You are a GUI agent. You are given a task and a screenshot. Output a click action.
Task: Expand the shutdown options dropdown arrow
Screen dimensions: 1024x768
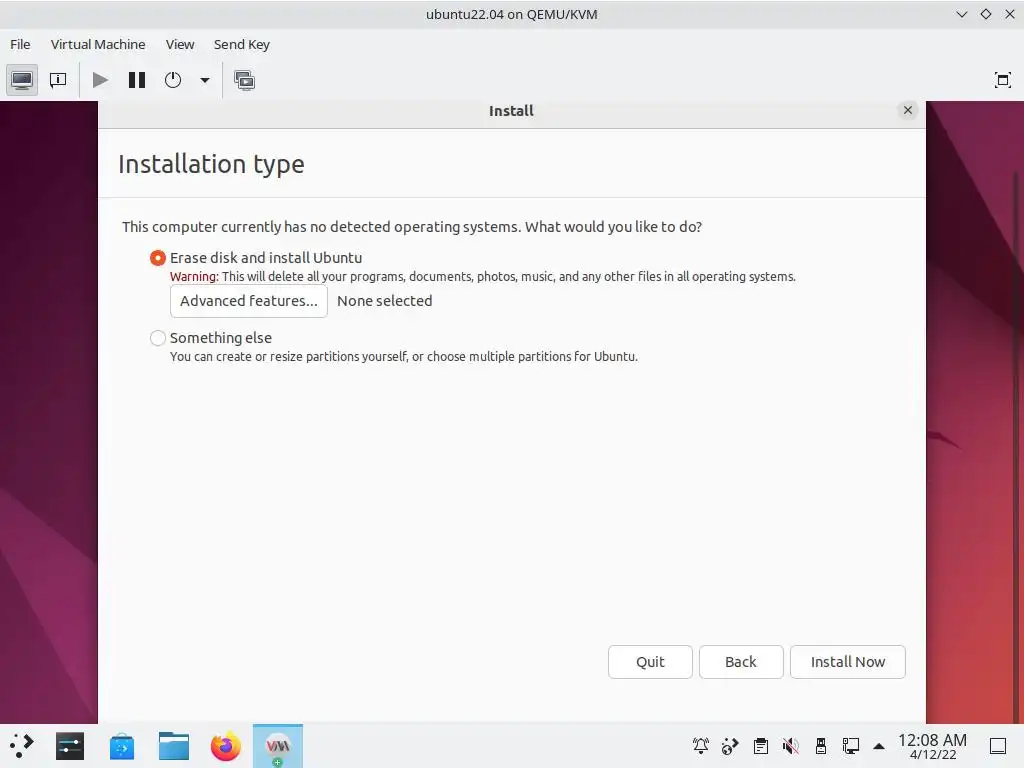point(205,80)
